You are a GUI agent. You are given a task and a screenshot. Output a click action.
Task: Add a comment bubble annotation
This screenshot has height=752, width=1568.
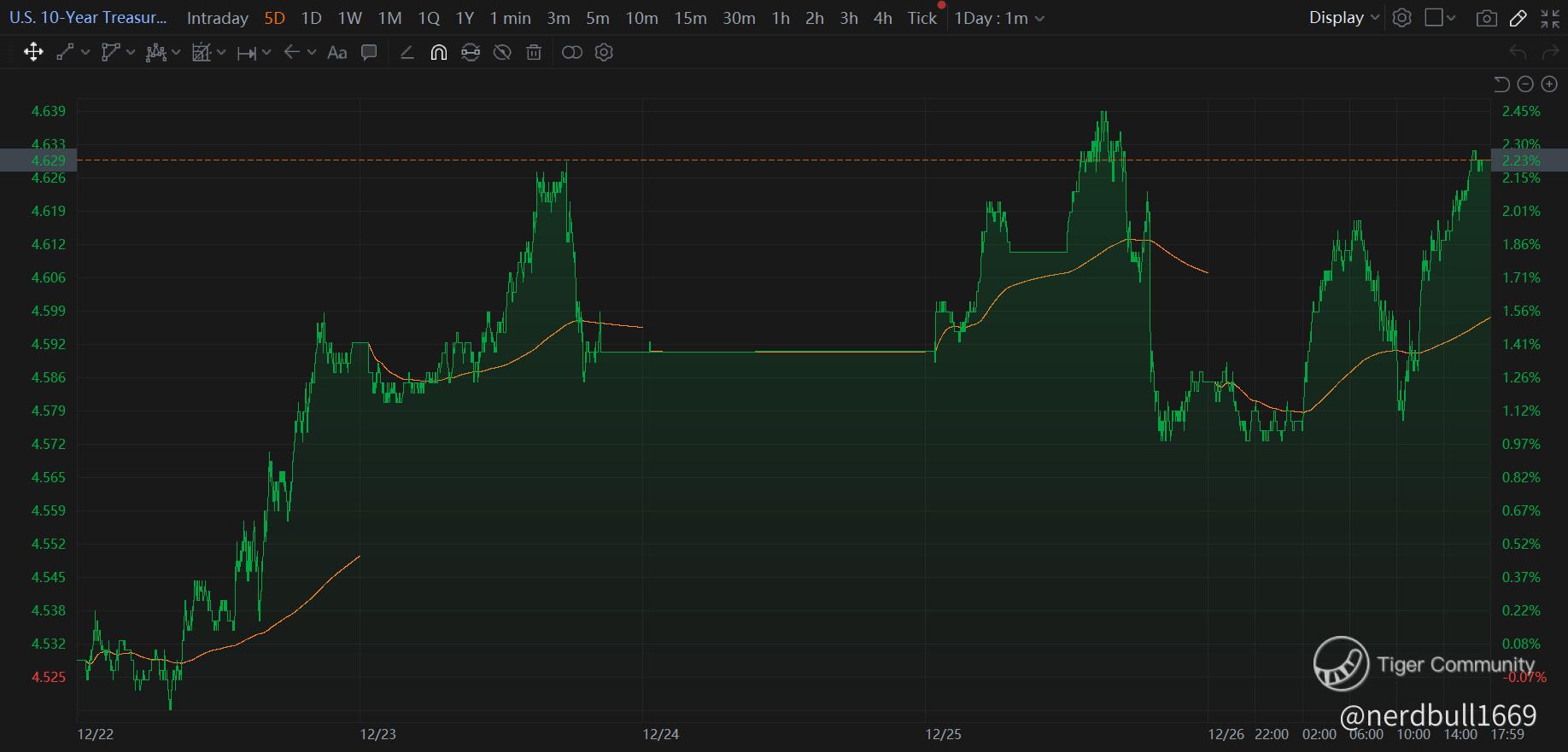coord(369,53)
